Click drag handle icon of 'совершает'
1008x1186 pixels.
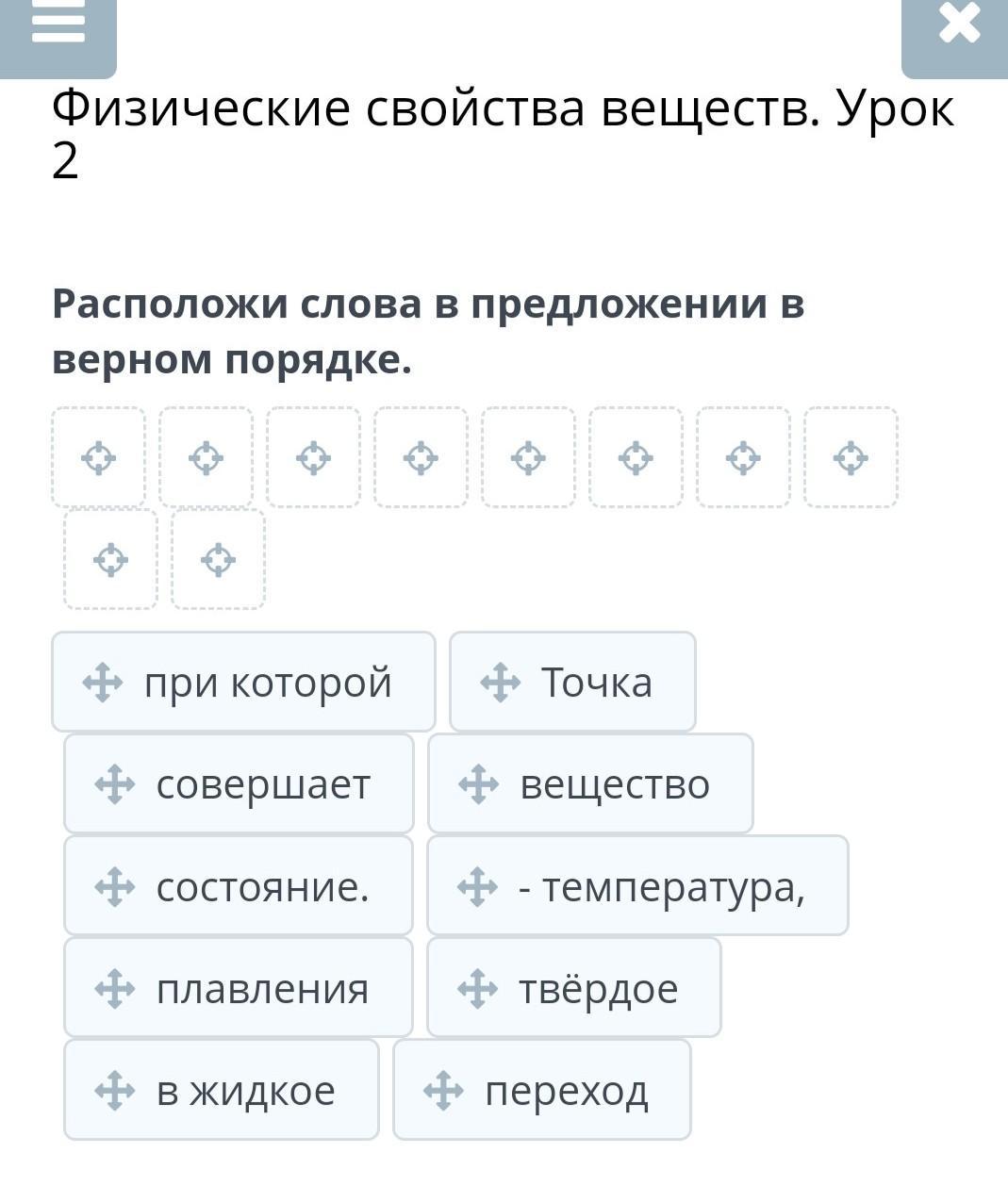(x=115, y=784)
